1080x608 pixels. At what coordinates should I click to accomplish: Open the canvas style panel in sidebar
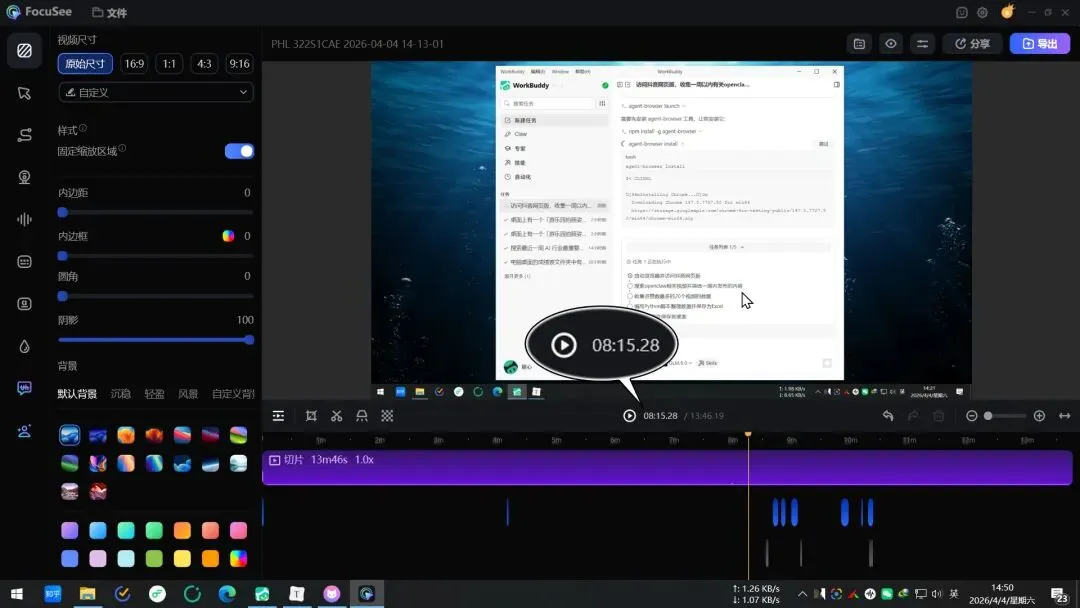pos(24,50)
